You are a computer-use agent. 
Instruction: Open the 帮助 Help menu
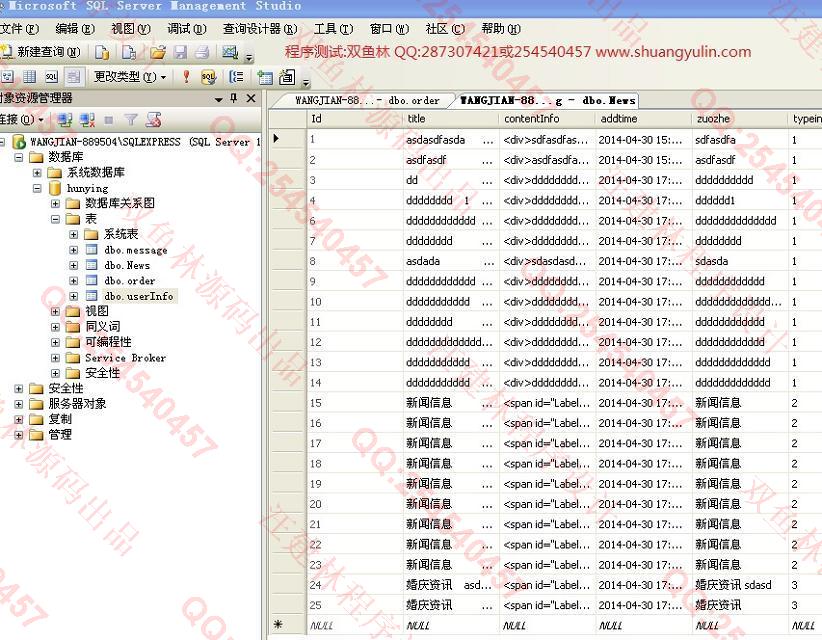(501, 29)
